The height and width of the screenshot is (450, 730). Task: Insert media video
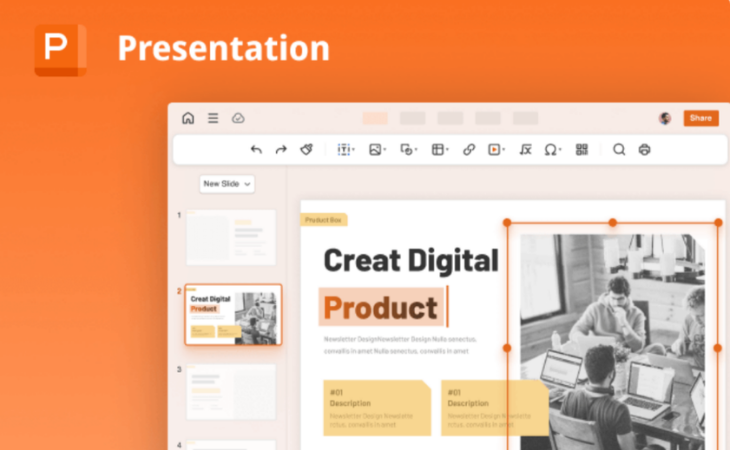(494, 149)
